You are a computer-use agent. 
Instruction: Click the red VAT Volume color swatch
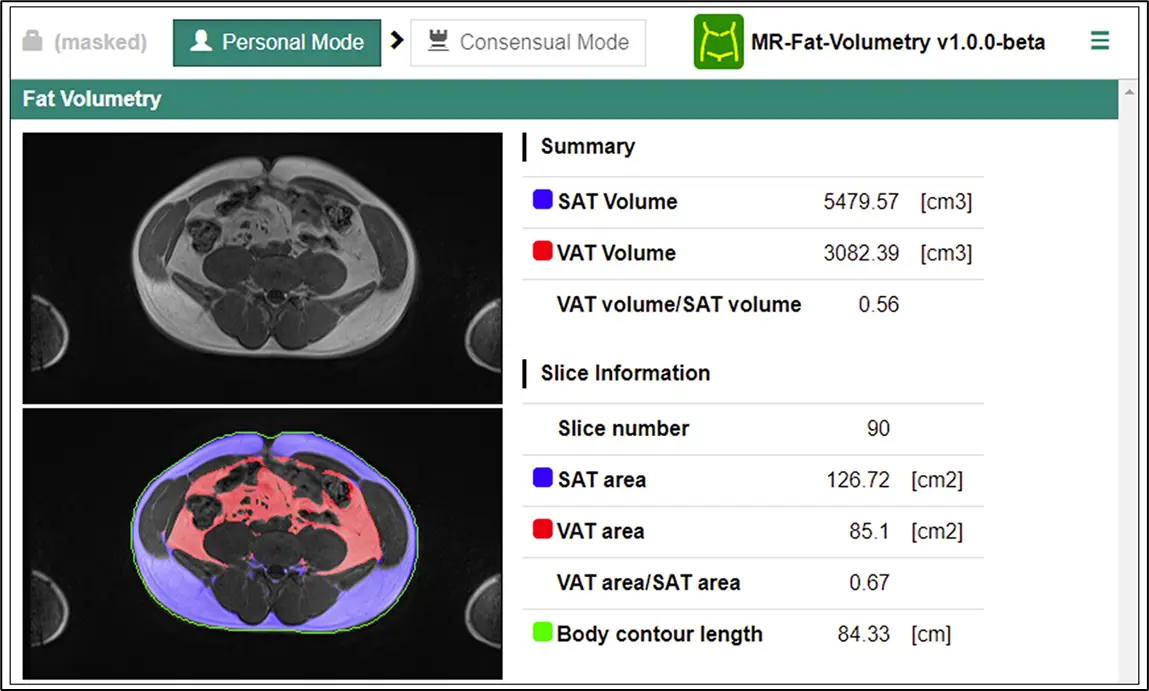click(543, 252)
